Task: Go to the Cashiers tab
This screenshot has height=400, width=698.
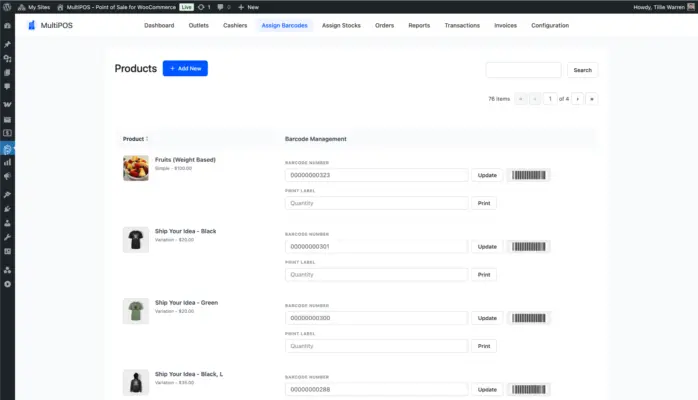Action: tap(235, 25)
